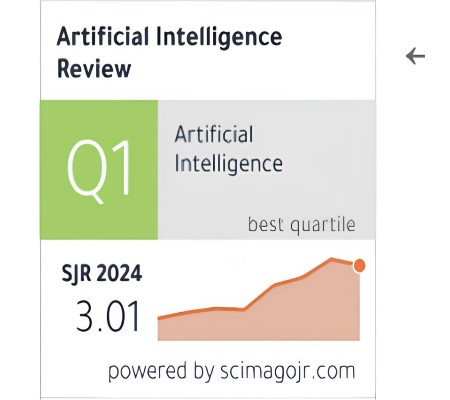This screenshot has width=450, height=400.
Task: Click the scimagojr.com domain text
Action: pyautogui.click(x=288, y=372)
